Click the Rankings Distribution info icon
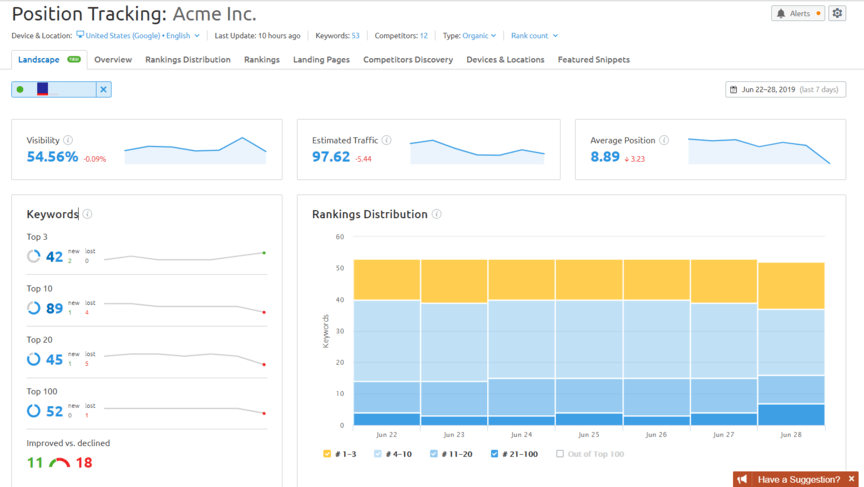This screenshot has height=487, width=864. 436,214
